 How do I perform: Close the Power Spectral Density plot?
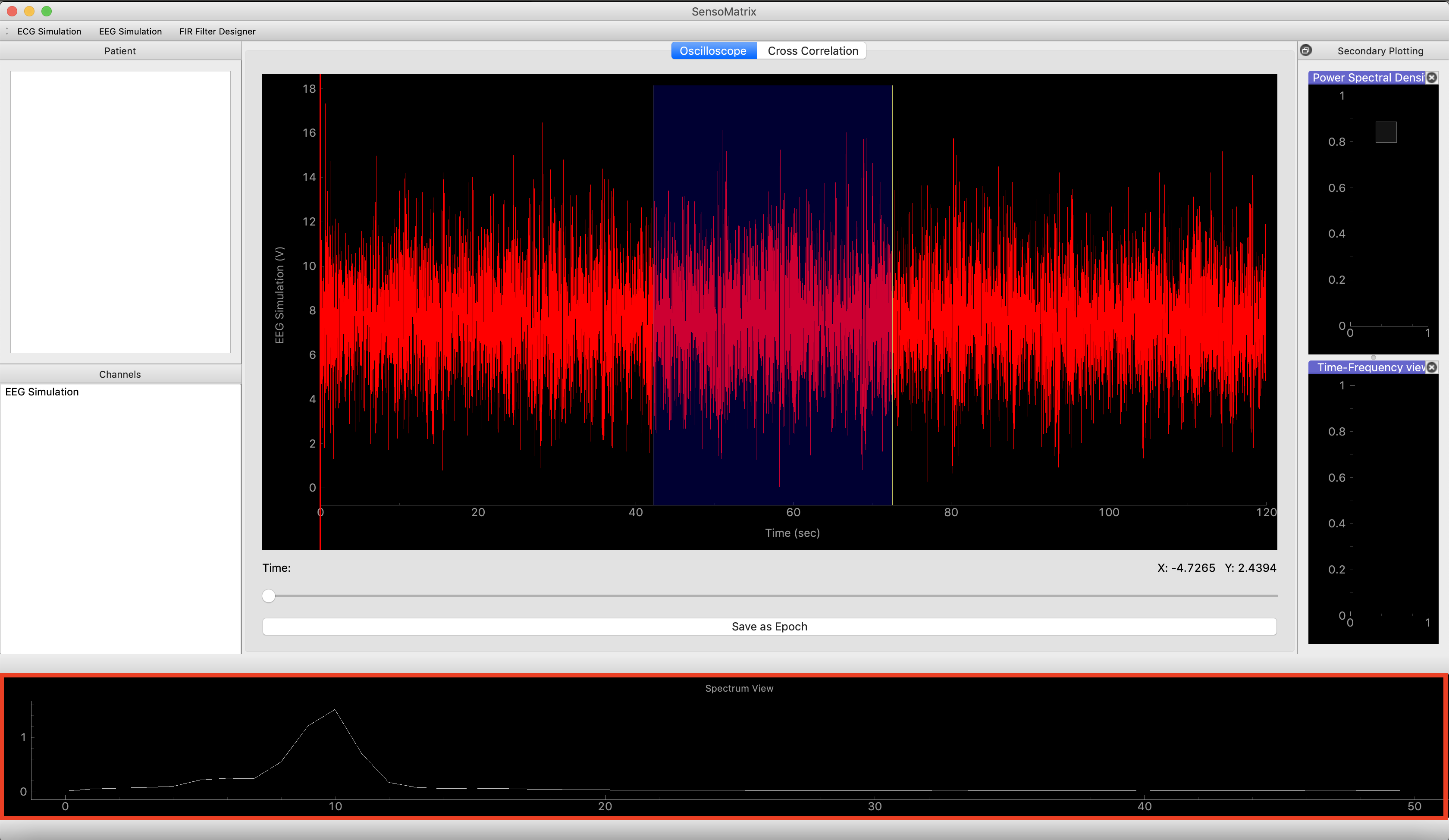(1432, 78)
